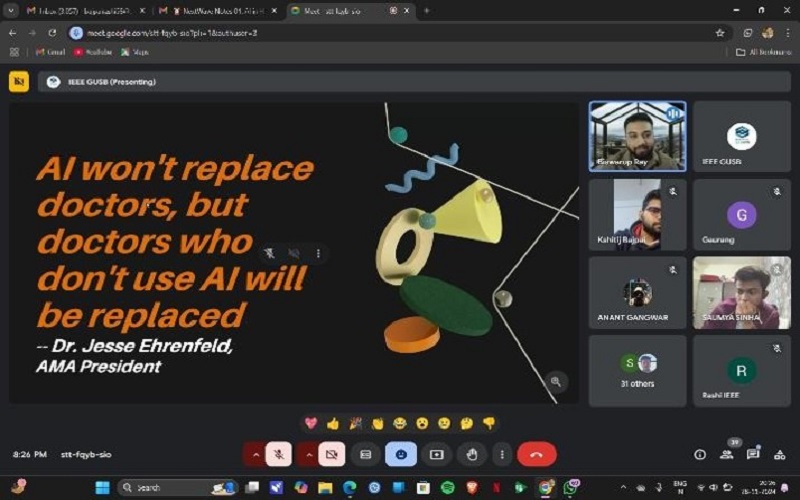The image size is (800, 500).
Task: Click the 31 others participant tile
Action: (x=637, y=371)
